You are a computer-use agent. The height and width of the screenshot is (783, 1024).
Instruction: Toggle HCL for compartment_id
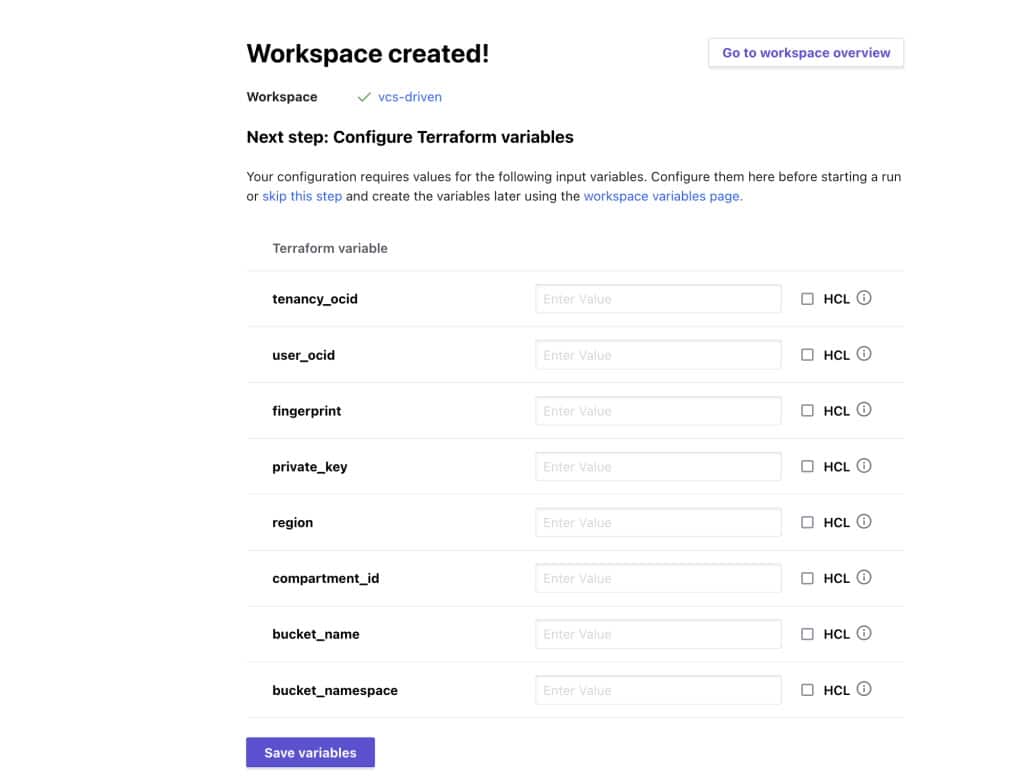coord(807,578)
